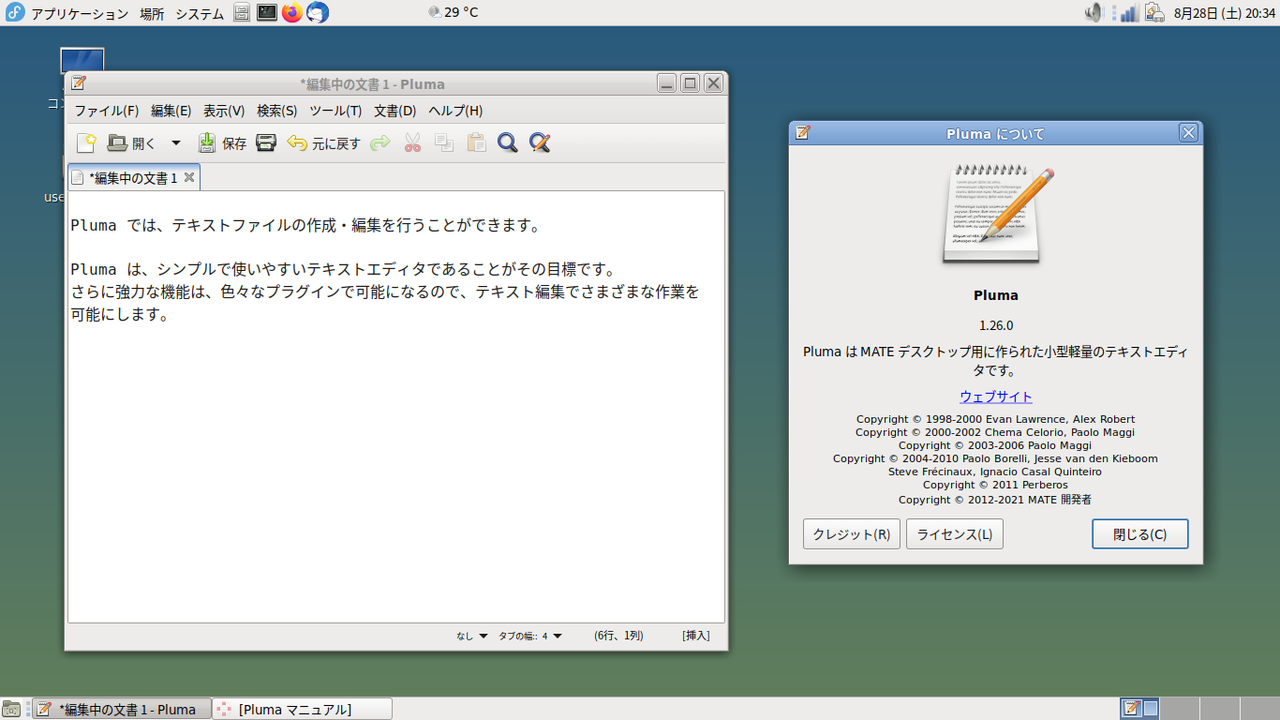Click inside the text editing area
This screenshot has width=1280, height=720.
pyautogui.click(x=396, y=407)
